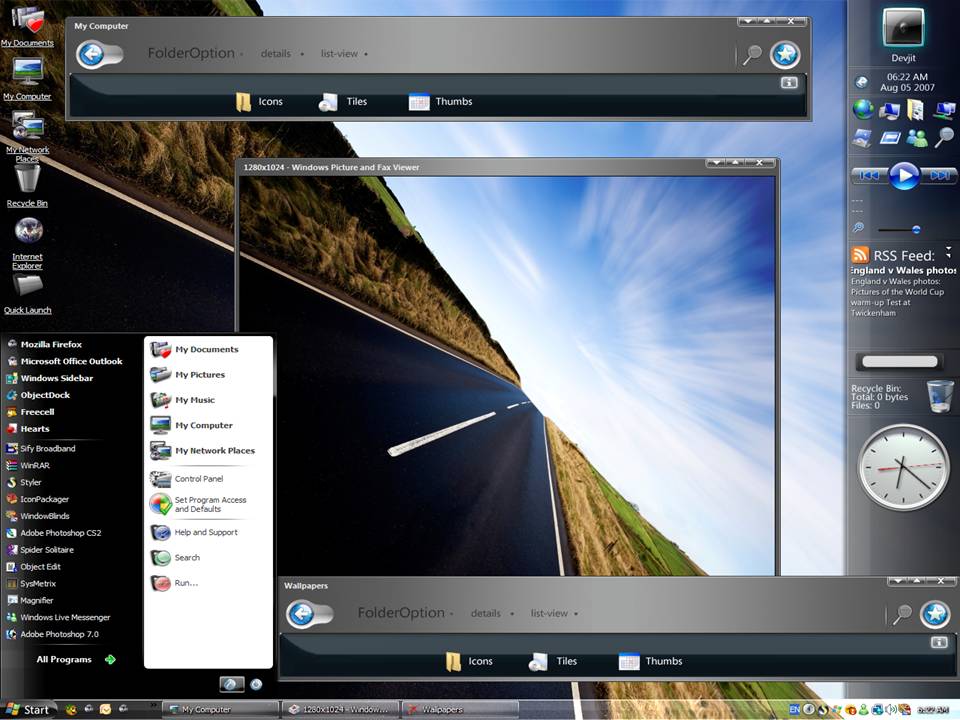The width and height of the screenshot is (960, 720).
Task: Click the Start button on taskbar
Action: [x=28, y=710]
